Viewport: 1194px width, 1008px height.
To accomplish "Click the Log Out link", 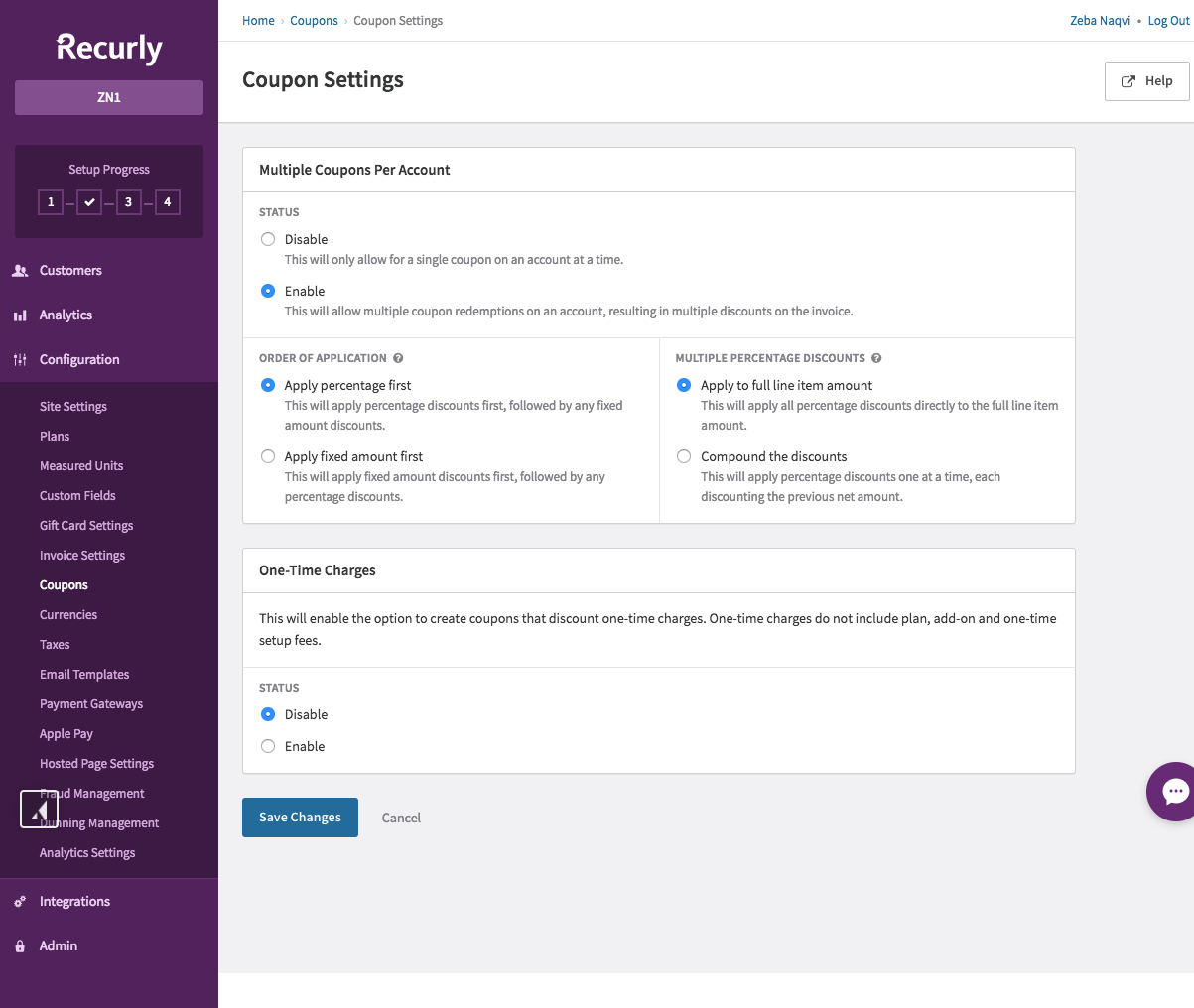I will click(x=1168, y=21).
